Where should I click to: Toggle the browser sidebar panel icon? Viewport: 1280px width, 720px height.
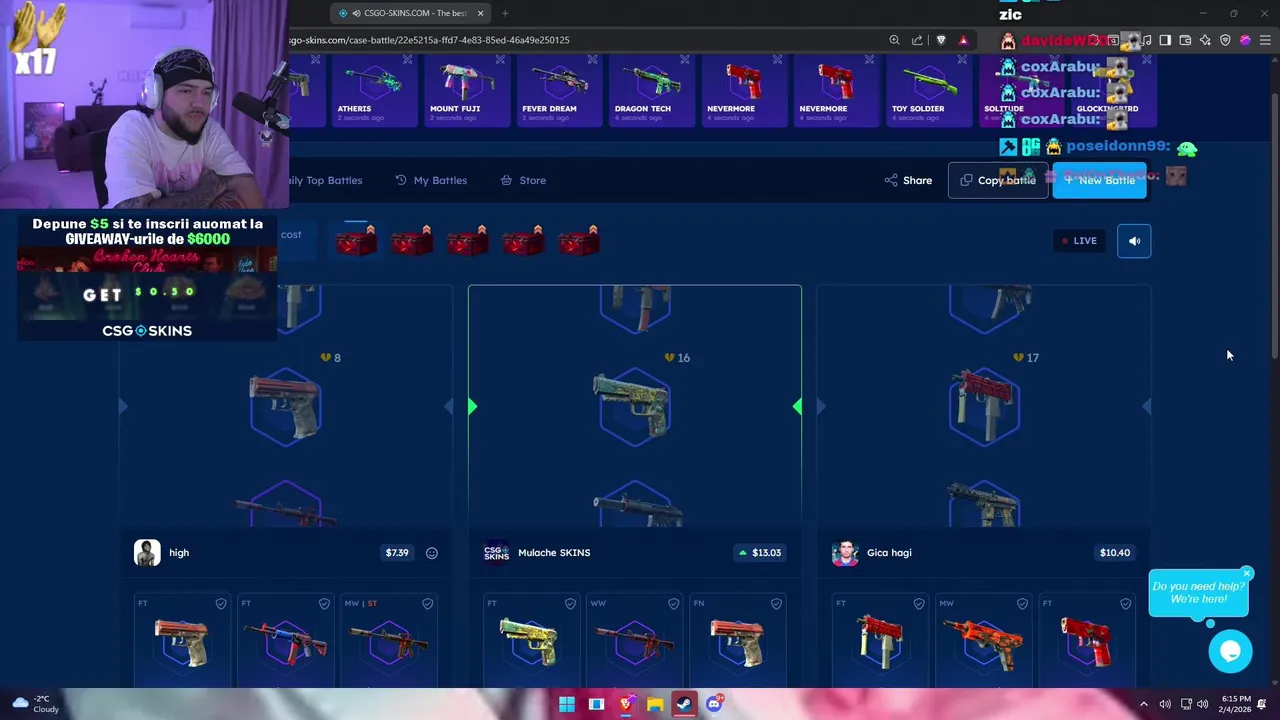tap(1165, 40)
